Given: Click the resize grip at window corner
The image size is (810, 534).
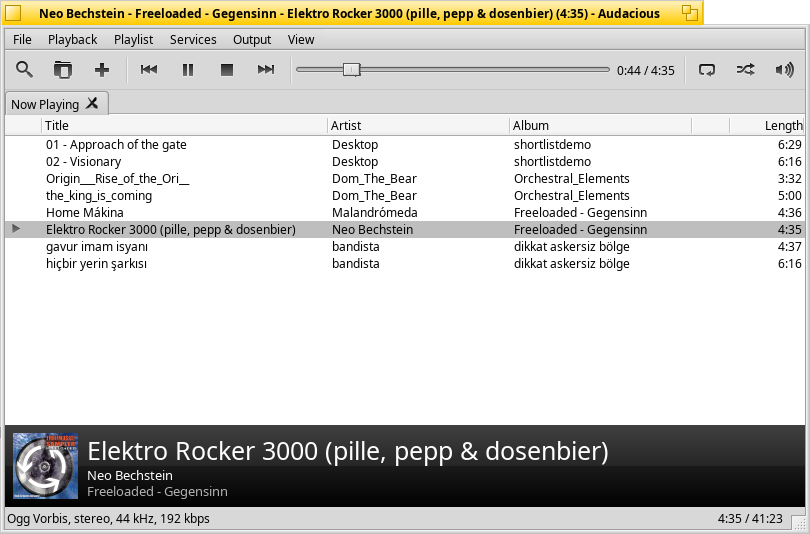Looking at the screenshot, I should pyautogui.click(x=800, y=524).
